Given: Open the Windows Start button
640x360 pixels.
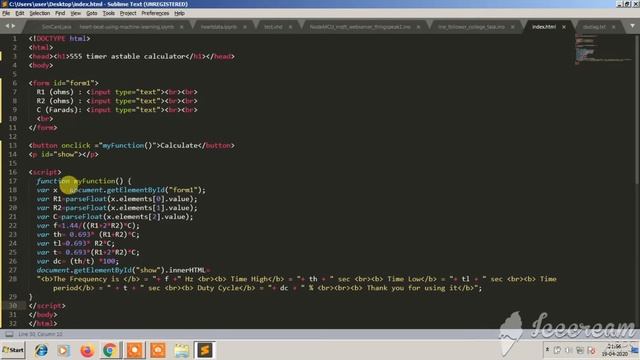Looking at the screenshot, I should pos(13,350).
